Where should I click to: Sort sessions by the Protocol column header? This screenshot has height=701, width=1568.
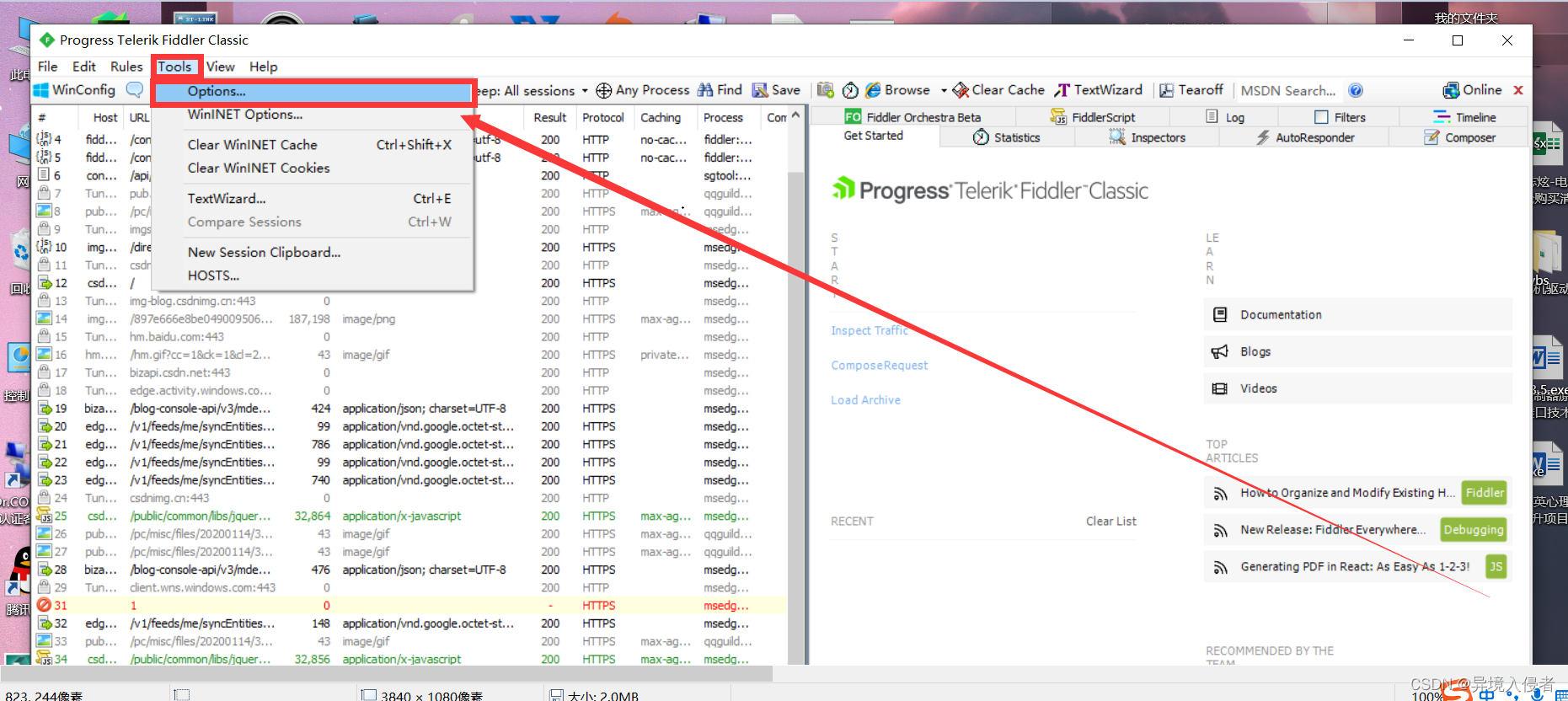[x=603, y=118]
